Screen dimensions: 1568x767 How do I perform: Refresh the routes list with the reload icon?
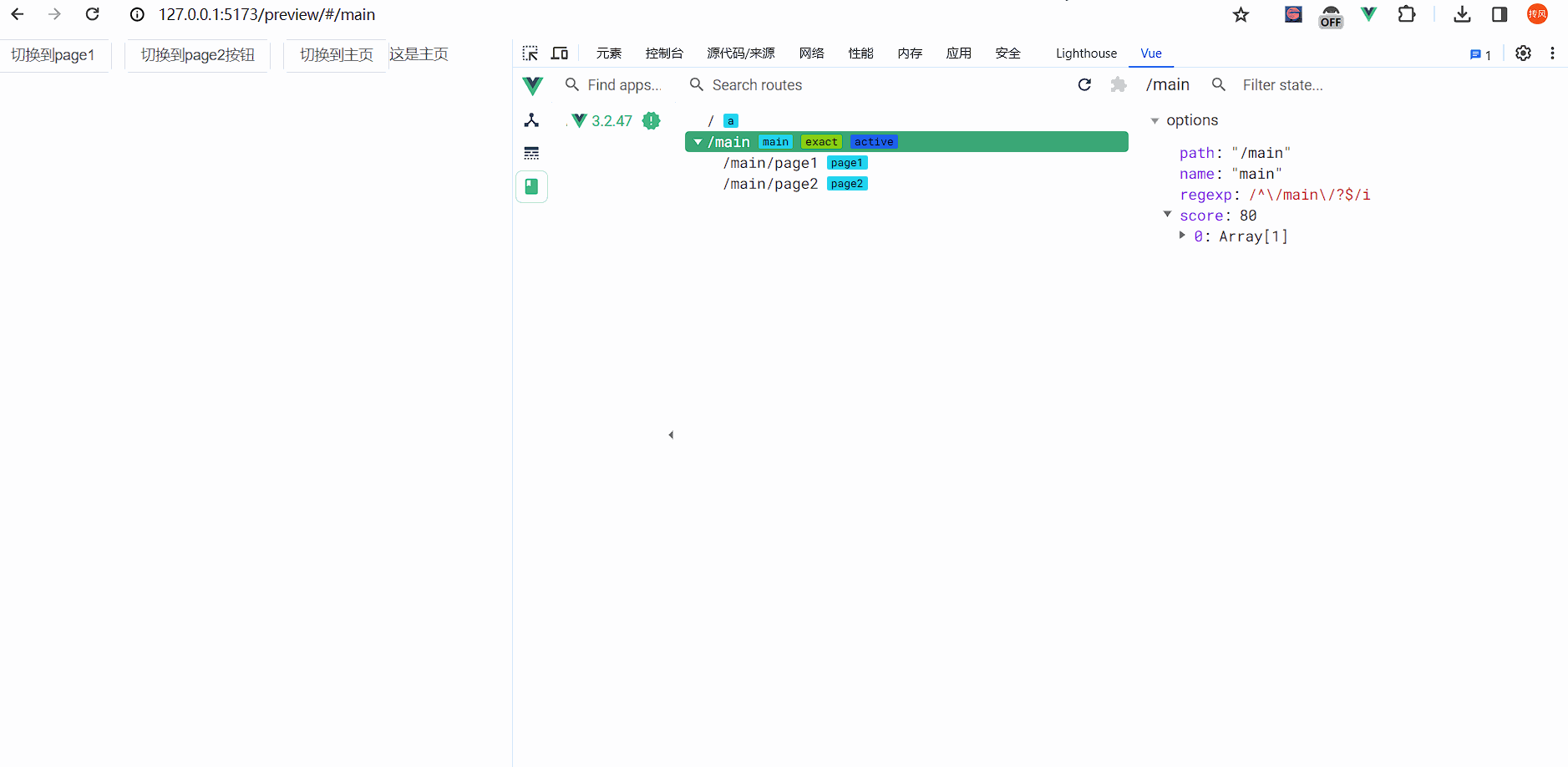coord(1084,84)
